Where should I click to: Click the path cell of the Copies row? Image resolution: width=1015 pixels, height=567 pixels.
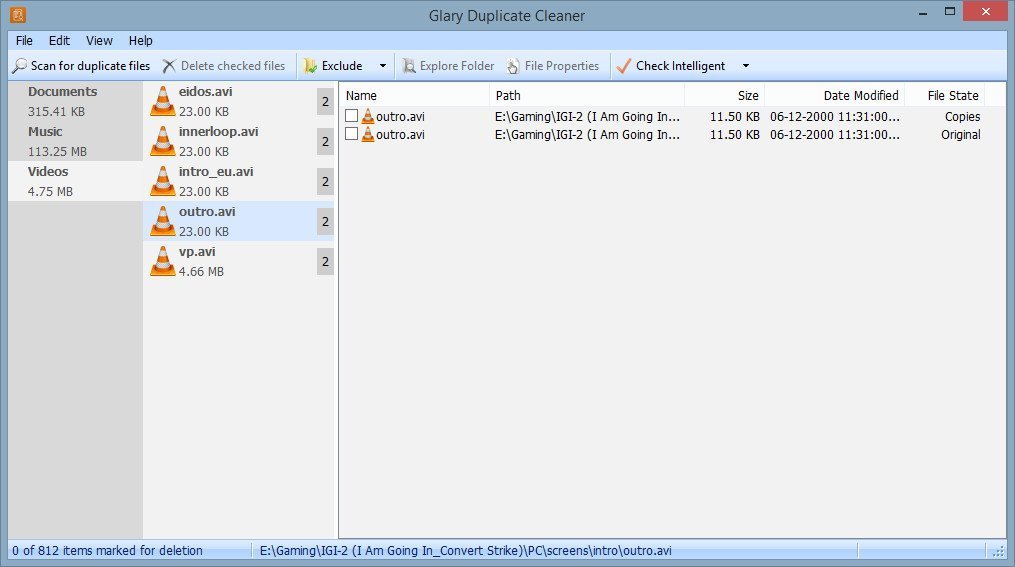tap(587, 117)
